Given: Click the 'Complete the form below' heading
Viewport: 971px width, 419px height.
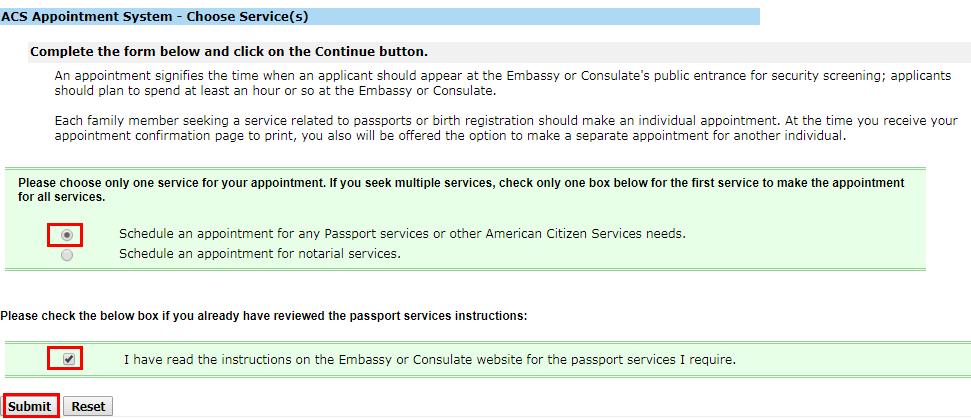Looking at the screenshot, I should click(x=228, y=51).
